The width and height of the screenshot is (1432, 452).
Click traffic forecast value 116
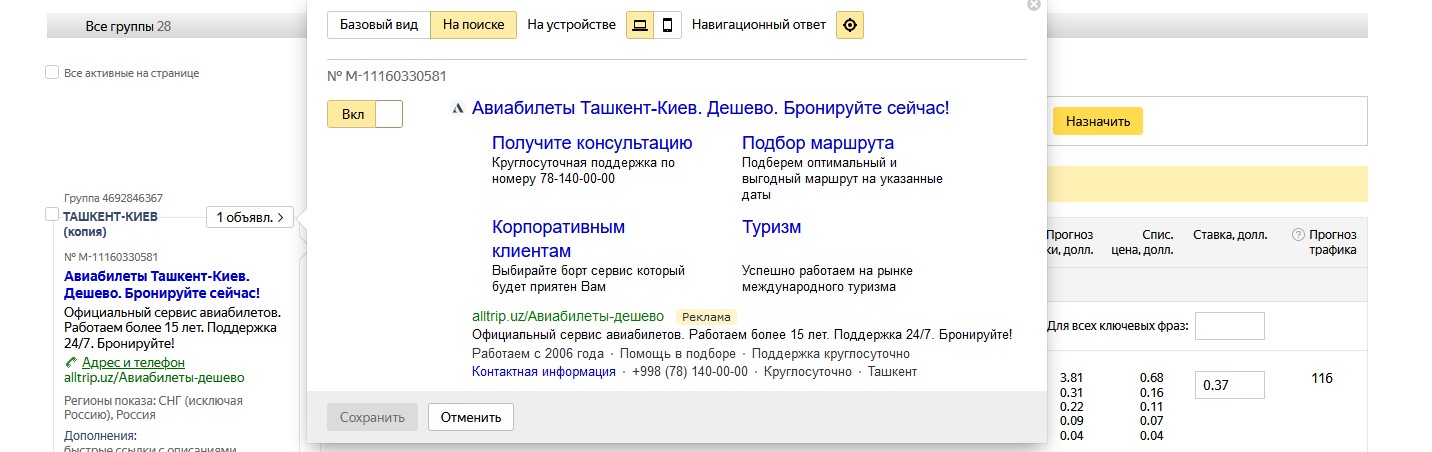click(x=1322, y=378)
